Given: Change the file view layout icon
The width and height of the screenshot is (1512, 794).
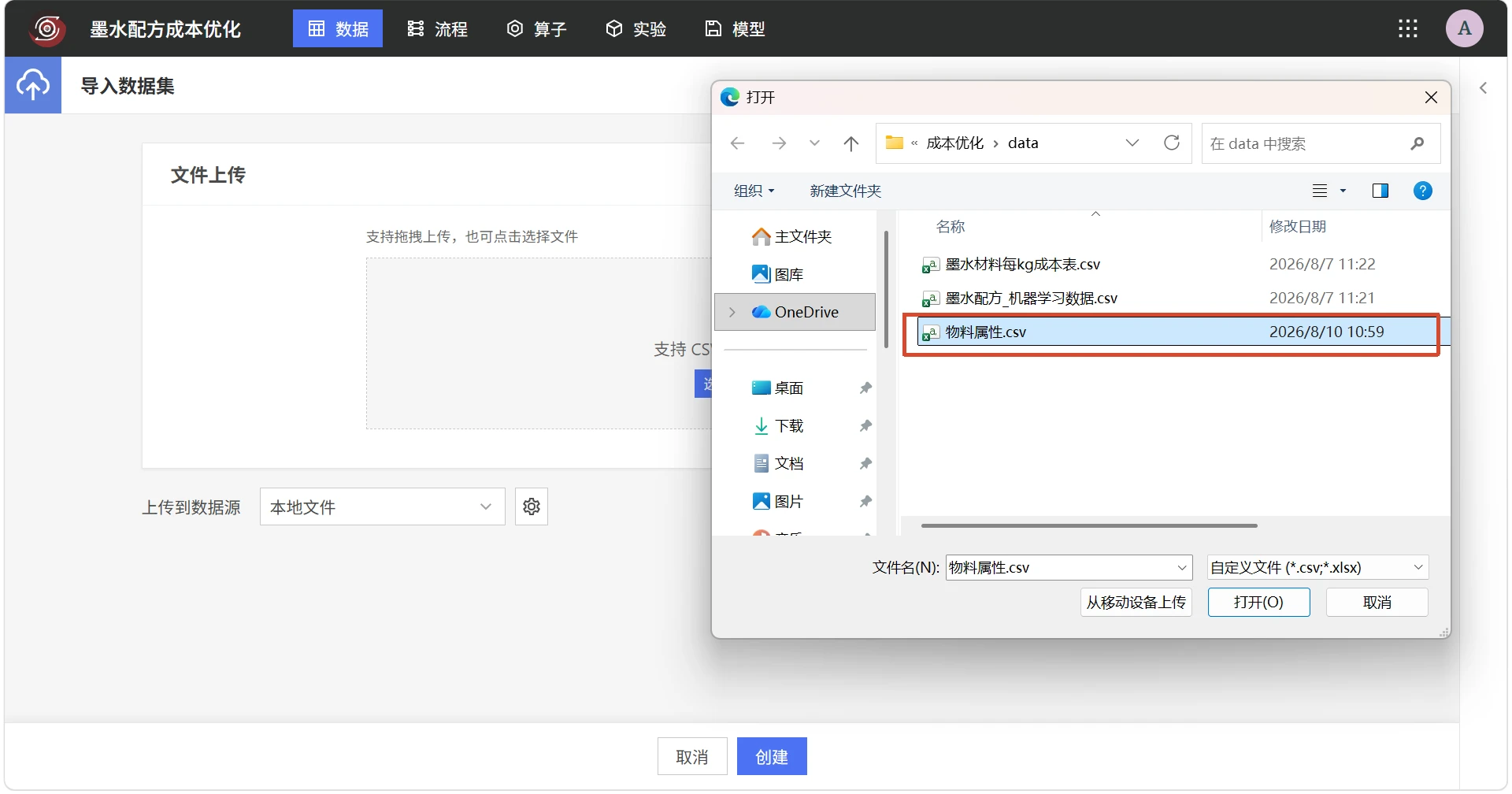Looking at the screenshot, I should tap(1320, 191).
